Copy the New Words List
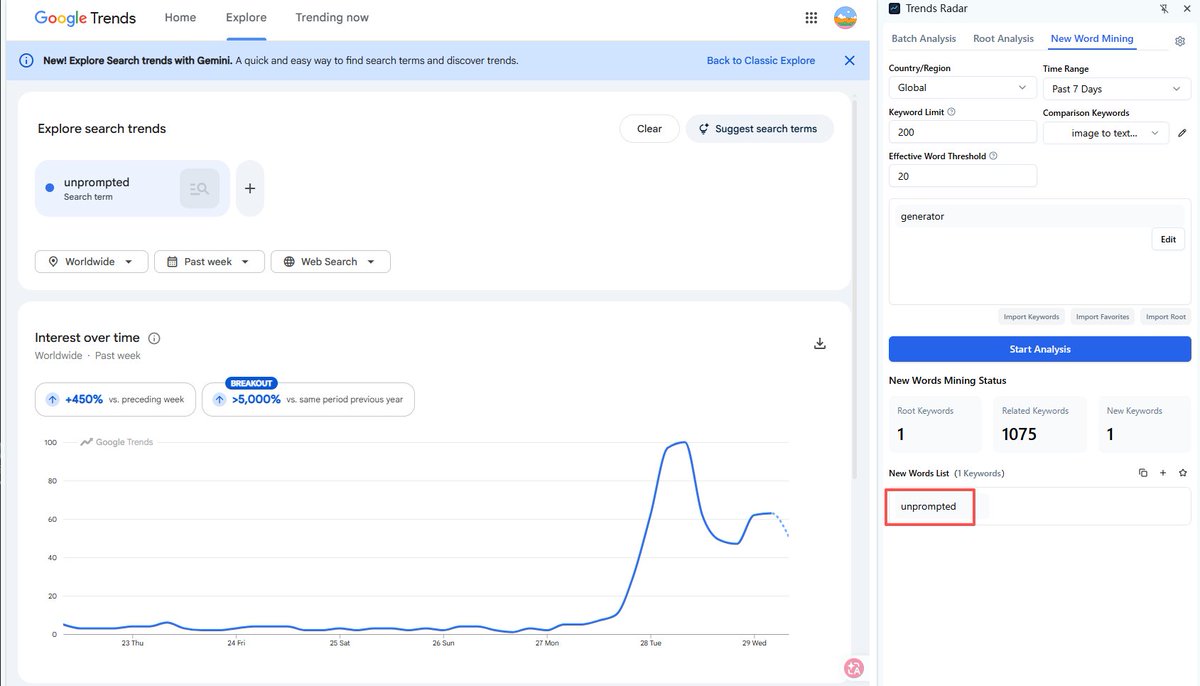Viewport: 1200px width, 686px height. pyautogui.click(x=1143, y=473)
